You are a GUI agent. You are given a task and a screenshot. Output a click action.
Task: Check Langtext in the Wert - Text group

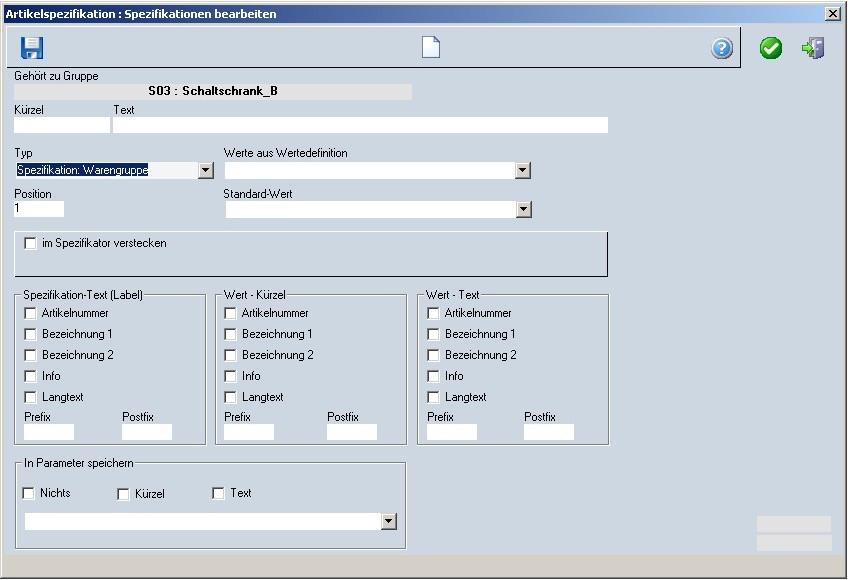pos(434,398)
